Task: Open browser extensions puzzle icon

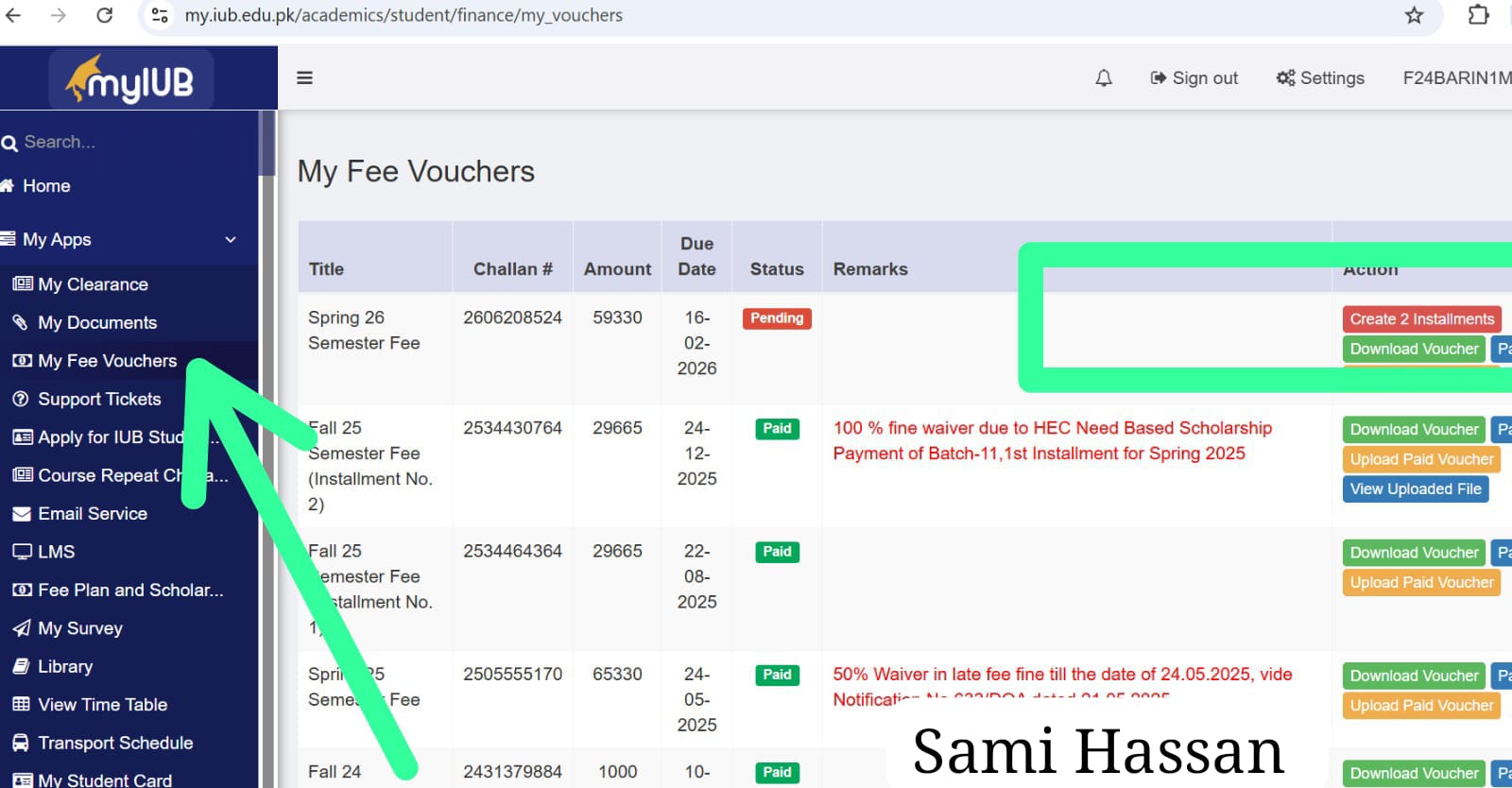Action: pos(1478,15)
